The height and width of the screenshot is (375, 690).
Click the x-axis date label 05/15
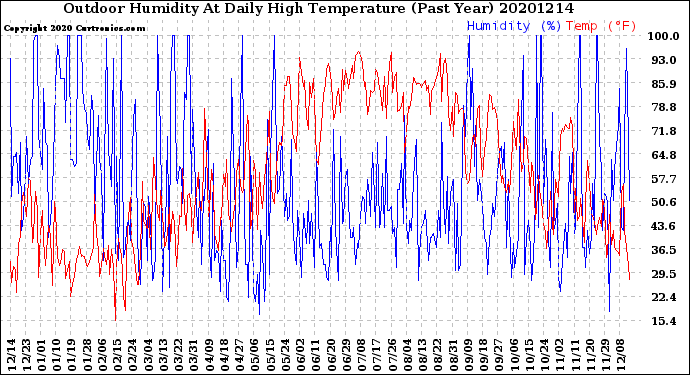click(x=270, y=355)
